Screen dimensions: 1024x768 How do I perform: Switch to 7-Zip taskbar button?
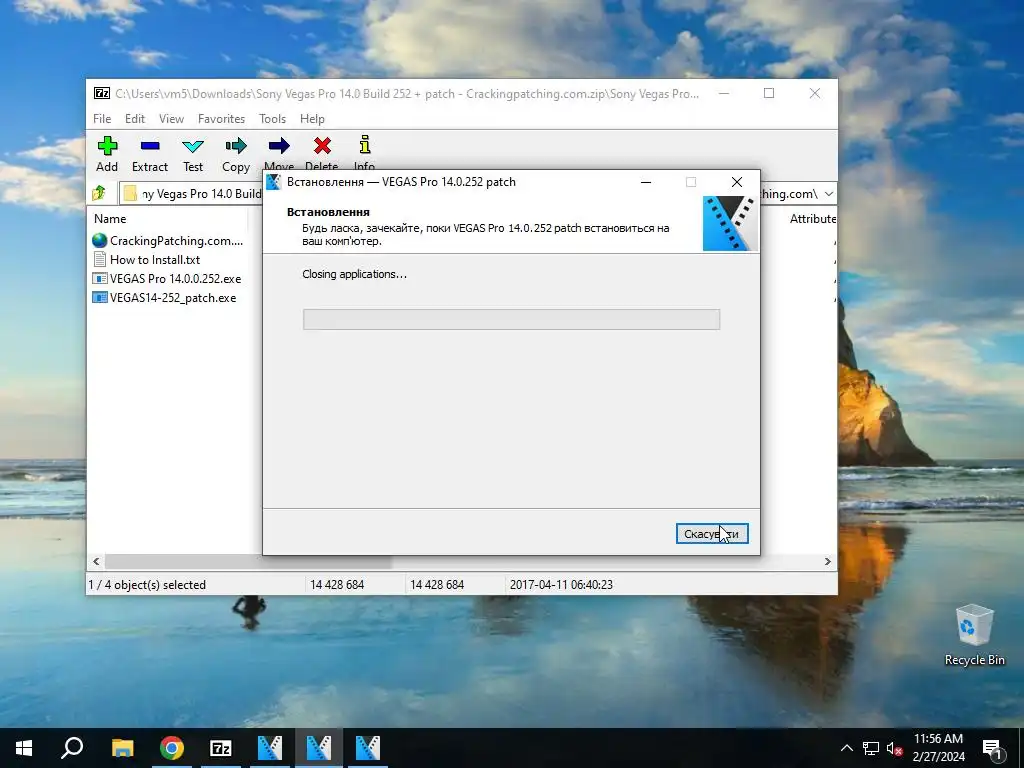pyautogui.click(x=221, y=748)
